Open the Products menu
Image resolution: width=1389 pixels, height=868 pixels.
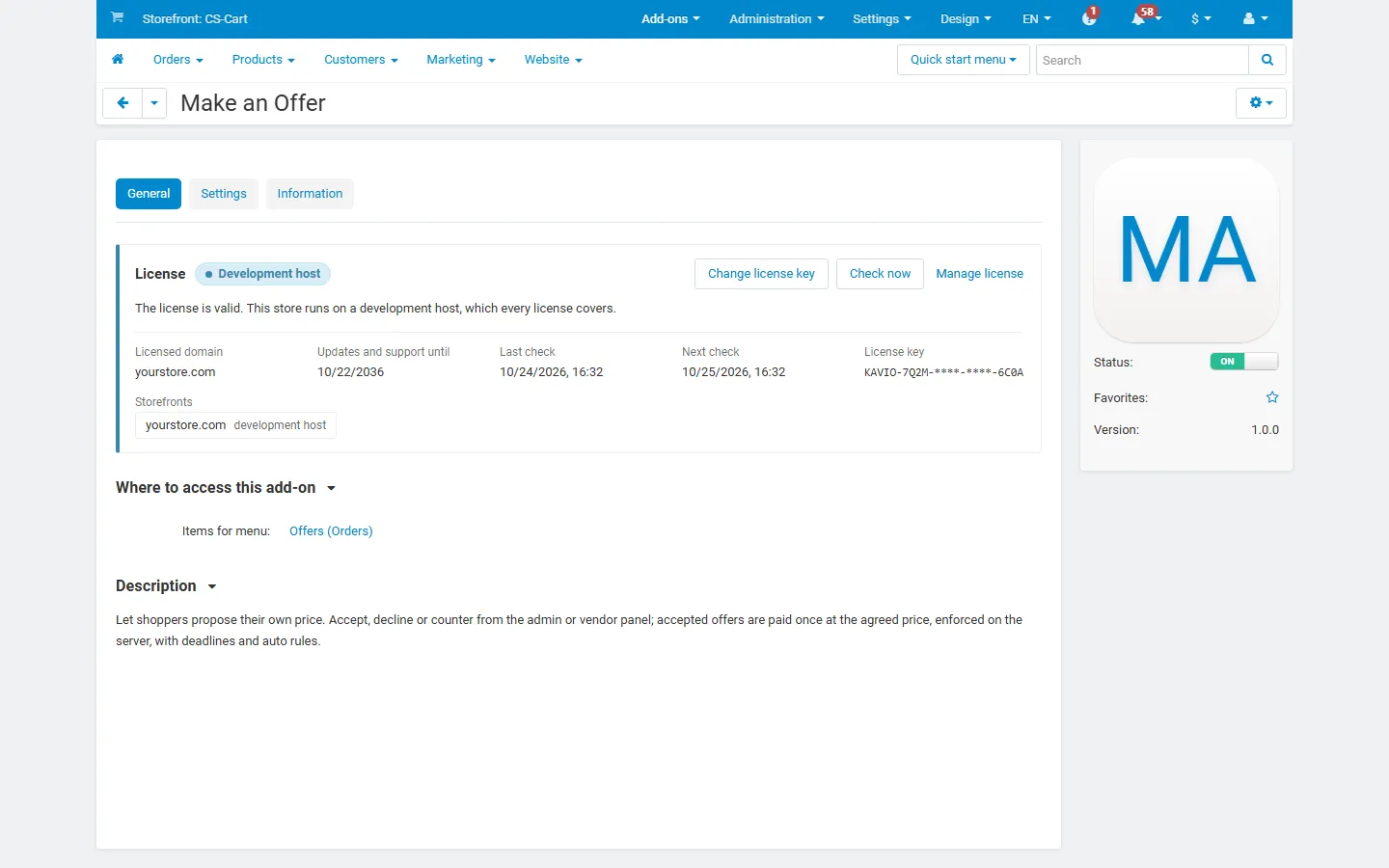[263, 60]
